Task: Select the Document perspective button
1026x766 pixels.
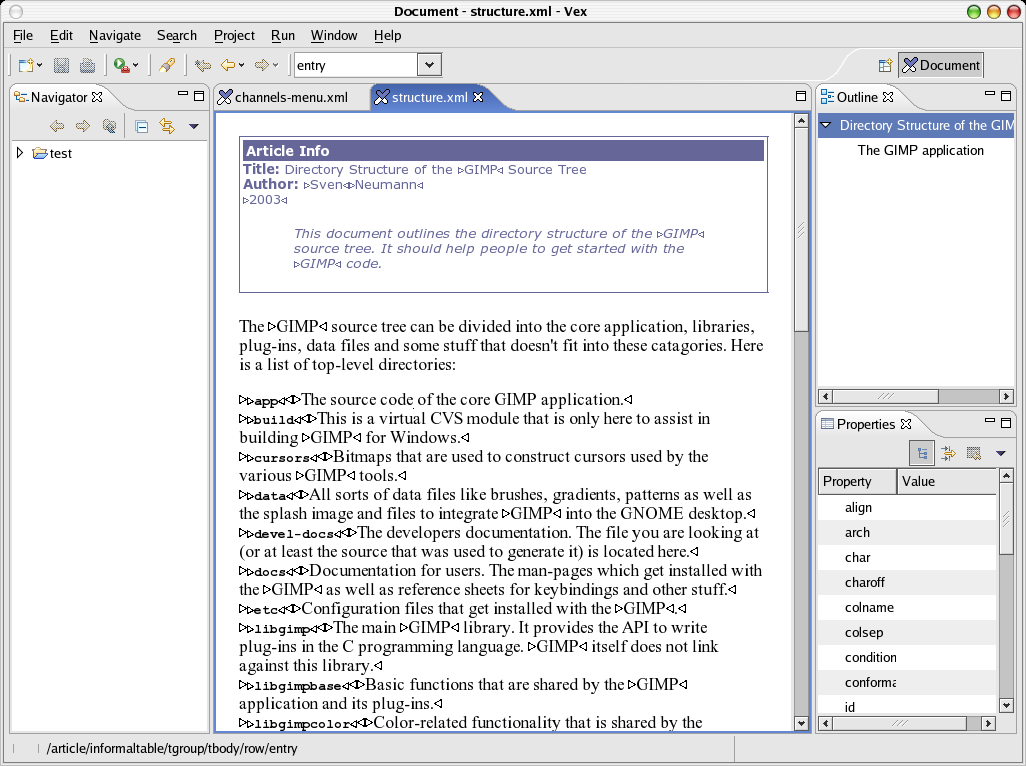Action: coord(941,65)
